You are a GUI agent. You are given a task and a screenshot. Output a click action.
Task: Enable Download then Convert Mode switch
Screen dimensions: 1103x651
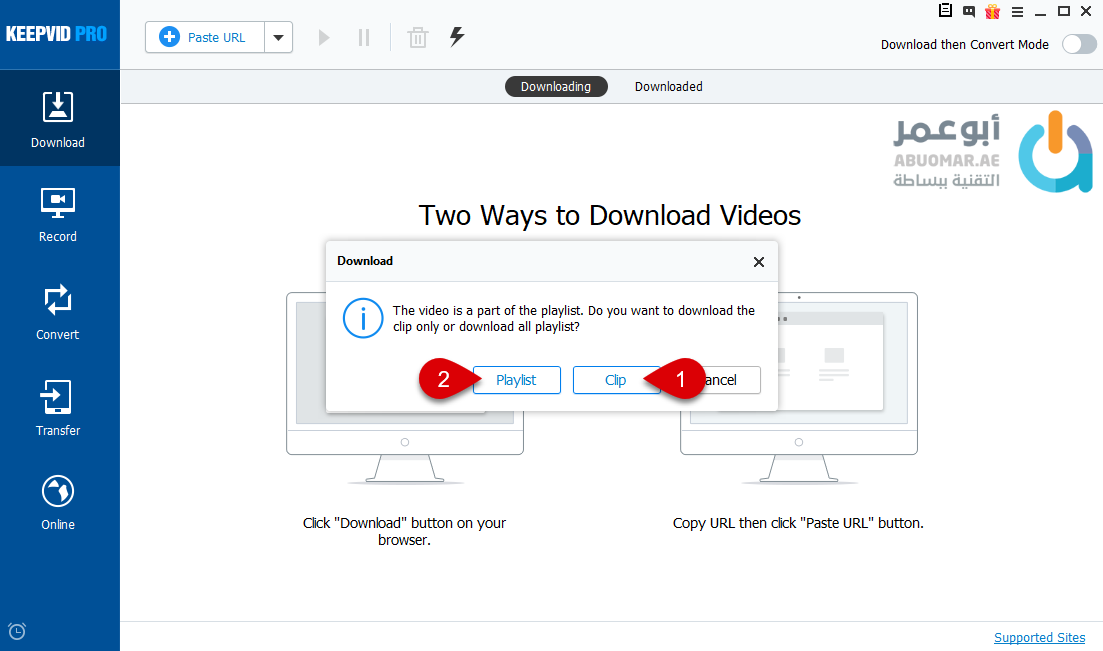click(1079, 44)
